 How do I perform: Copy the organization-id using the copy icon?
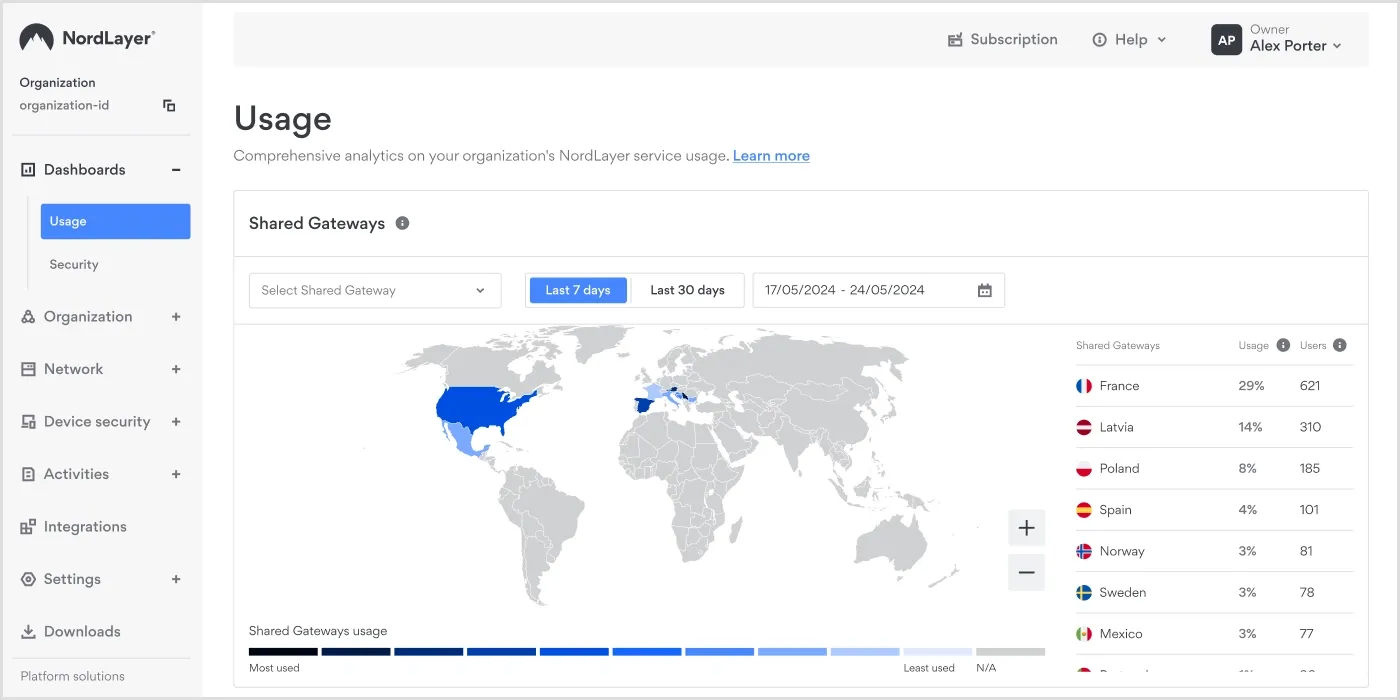(169, 105)
